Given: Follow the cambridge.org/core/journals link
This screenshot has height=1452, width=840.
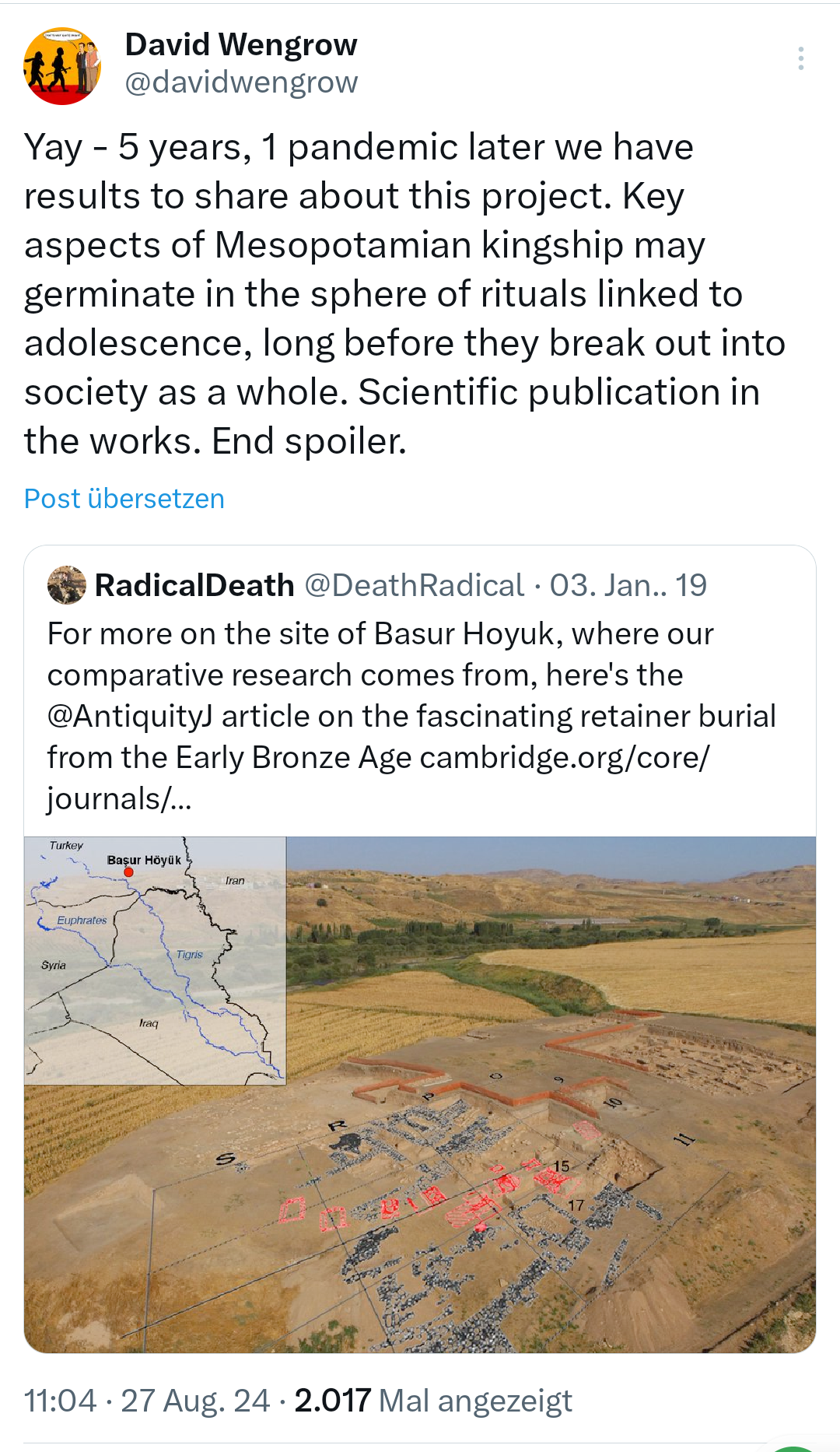Looking at the screenshot, I should click(x=564, y=758).
